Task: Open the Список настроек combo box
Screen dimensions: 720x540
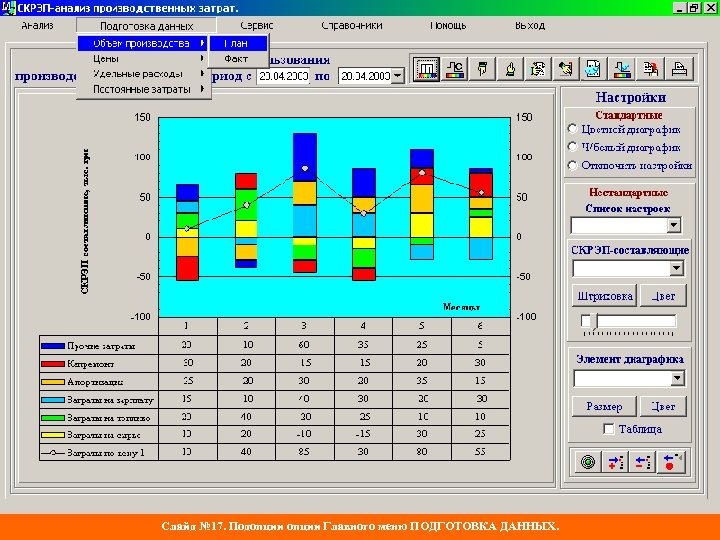Action: [625, 225]
